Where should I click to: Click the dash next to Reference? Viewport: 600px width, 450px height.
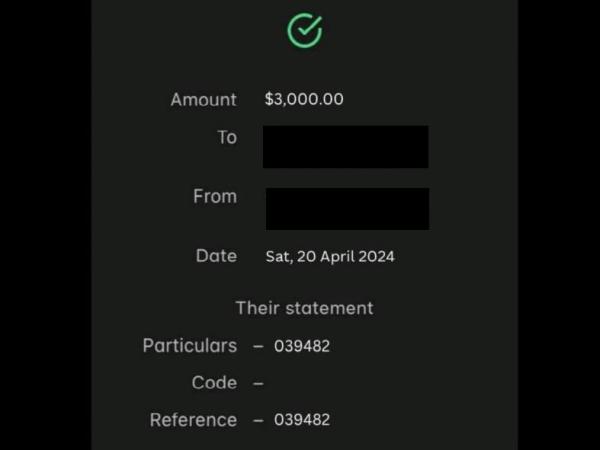tap(258, 420)
